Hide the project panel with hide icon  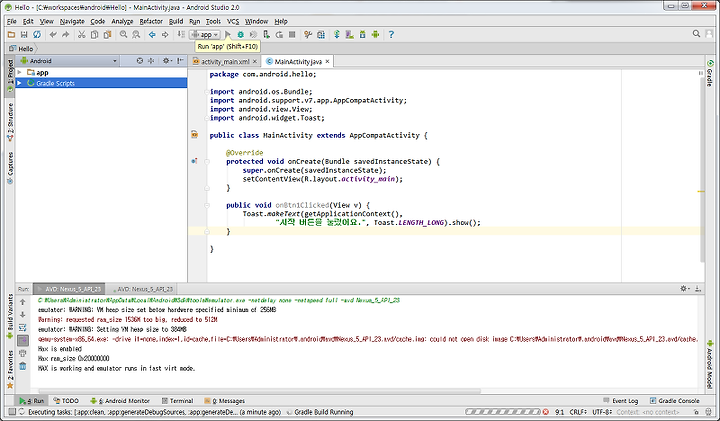coord(180,61)
